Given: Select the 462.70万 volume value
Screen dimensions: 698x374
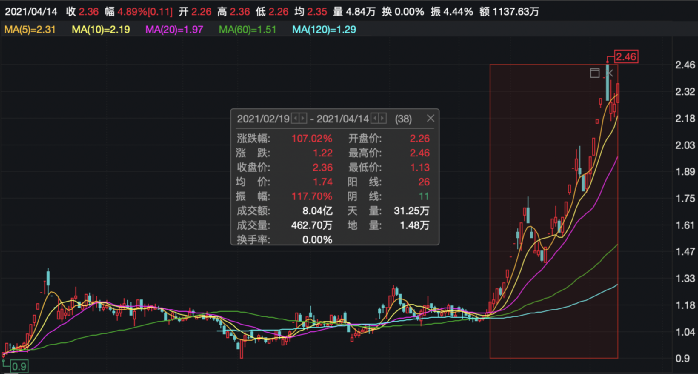Looking at the screenshot, I should 312,225.
